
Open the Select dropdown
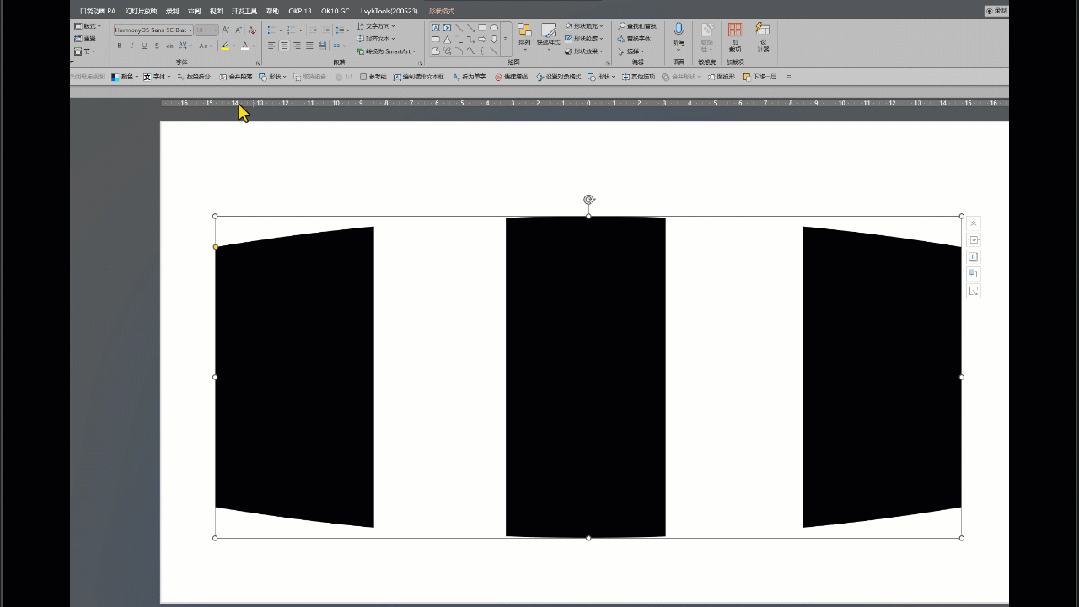tap(630, 52)
